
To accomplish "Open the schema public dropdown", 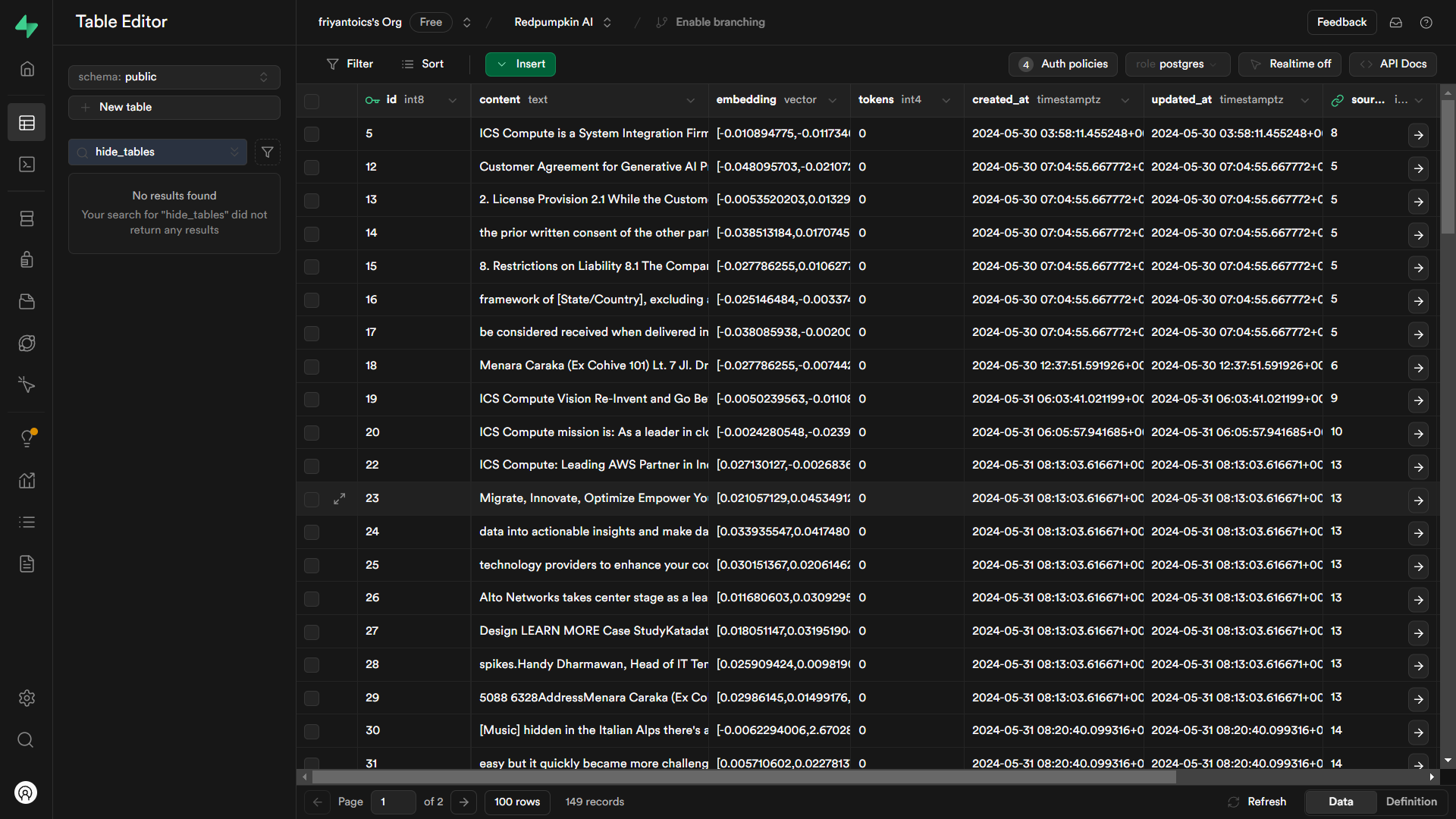I will [x=174, y=77].
